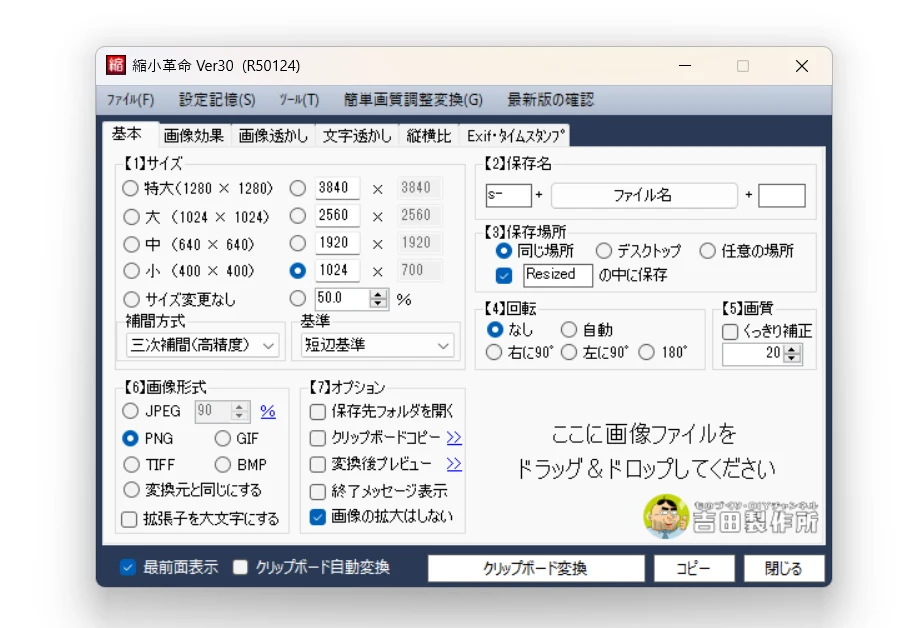Screen dimensions: 920x628
Task: Open the ツール(T) menu
Action: coord(299,100)
